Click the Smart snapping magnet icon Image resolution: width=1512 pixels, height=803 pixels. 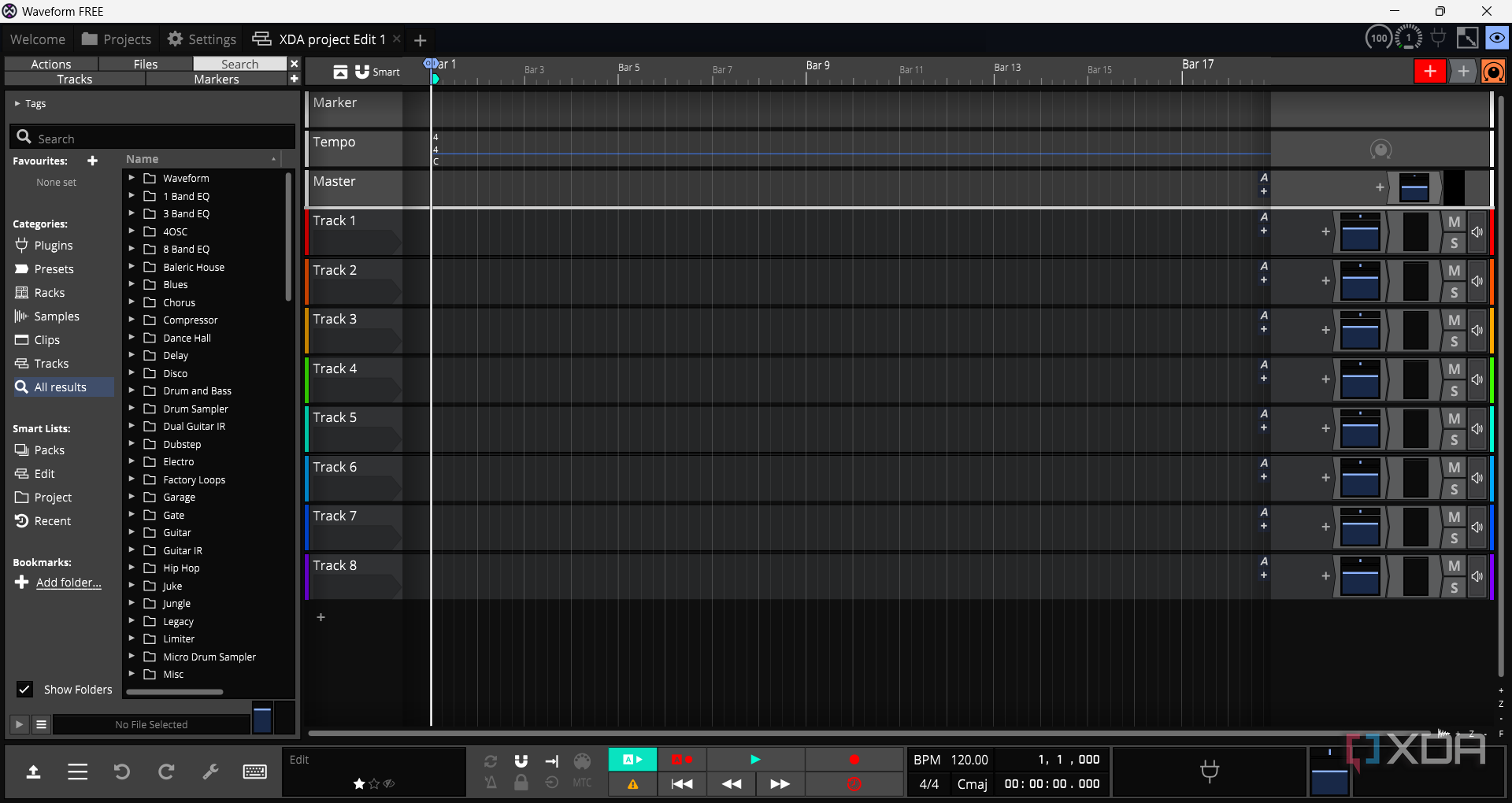tap(362, 72)
